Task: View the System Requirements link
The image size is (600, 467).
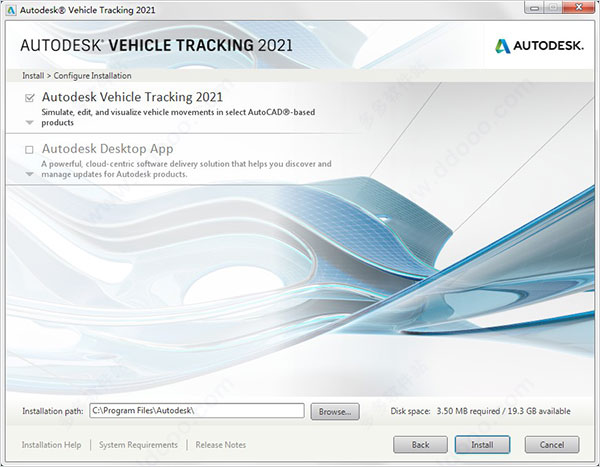Action: coord(138,445)
